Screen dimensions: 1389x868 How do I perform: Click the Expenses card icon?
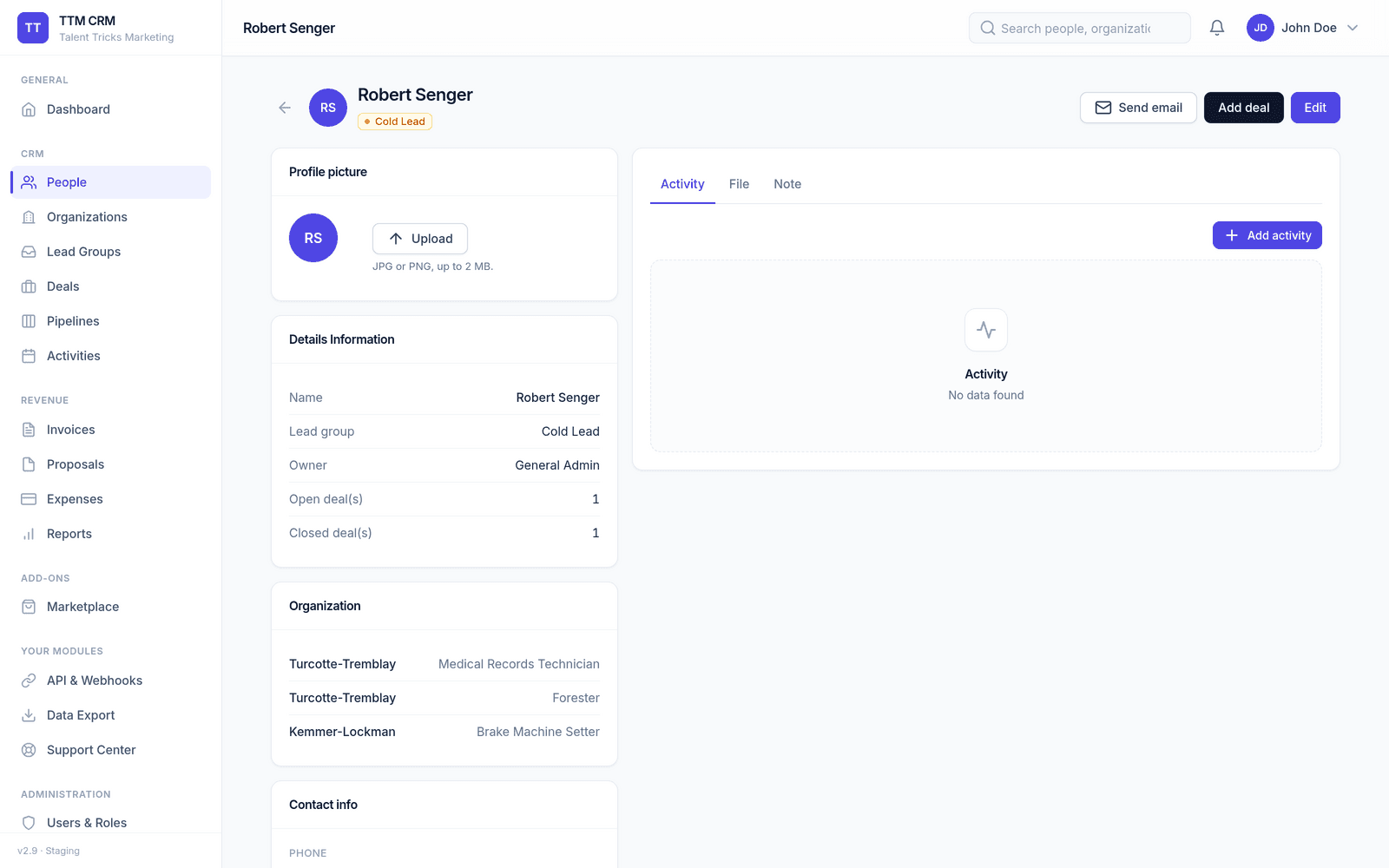coord(29,499)
